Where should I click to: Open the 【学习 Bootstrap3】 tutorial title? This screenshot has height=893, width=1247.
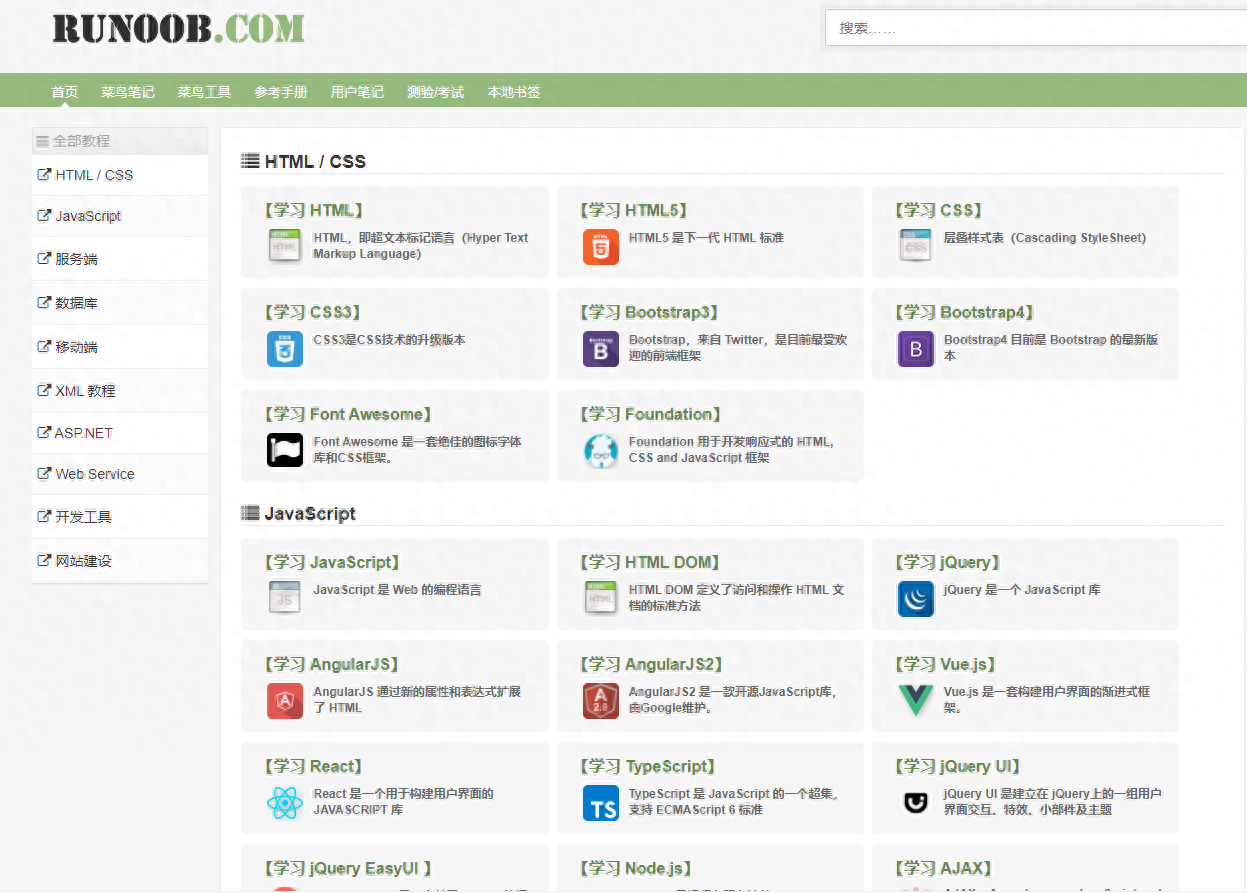coord(649,312)
